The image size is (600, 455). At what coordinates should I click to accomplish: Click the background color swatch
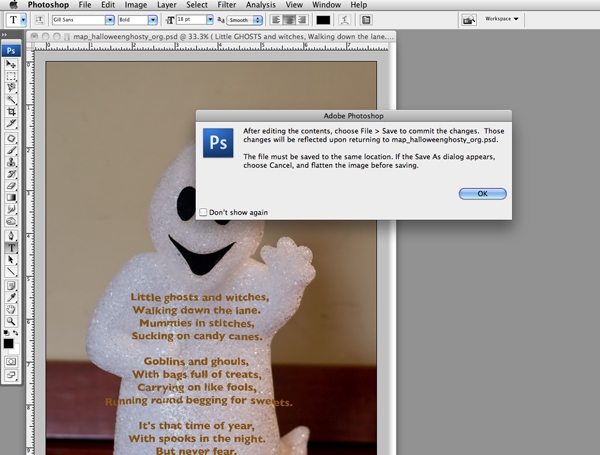15,350
